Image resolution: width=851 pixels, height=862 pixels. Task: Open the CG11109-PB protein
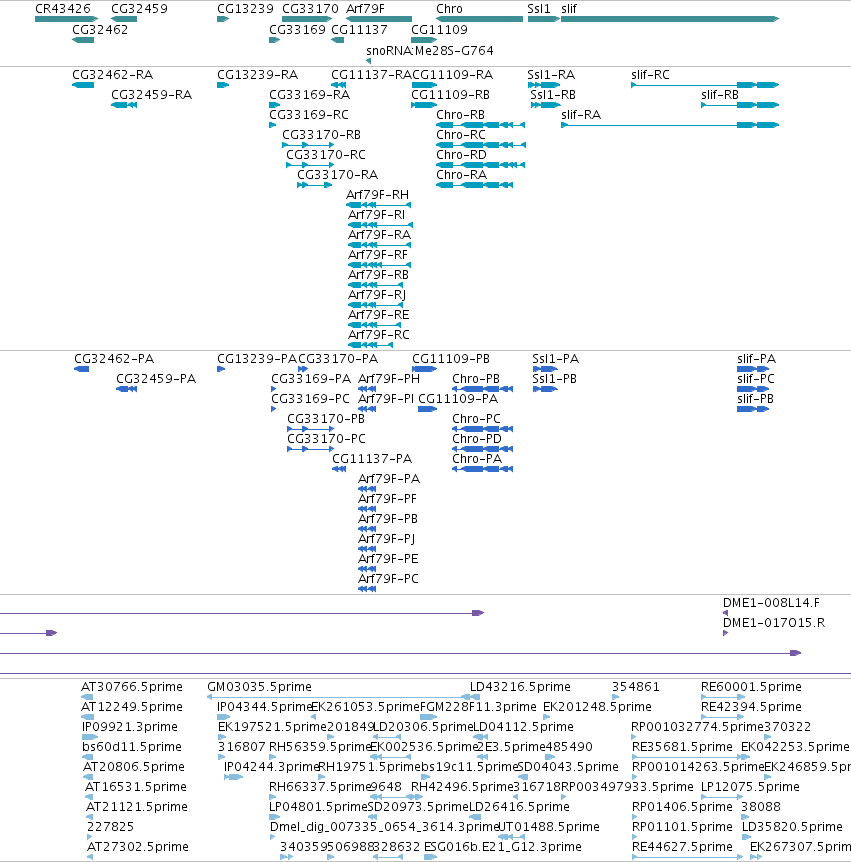(451, 359)
